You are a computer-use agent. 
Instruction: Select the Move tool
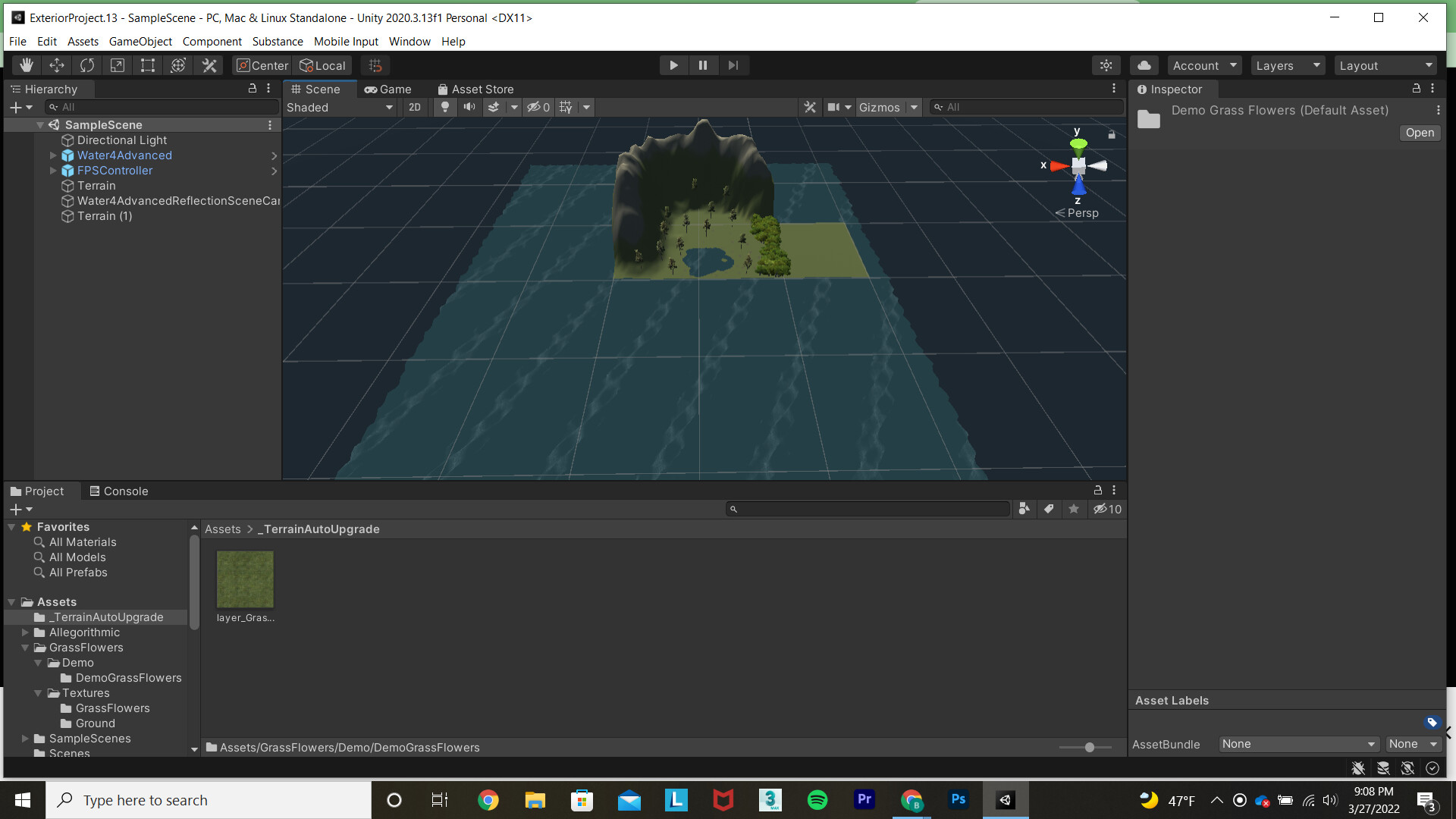[57, 65]
